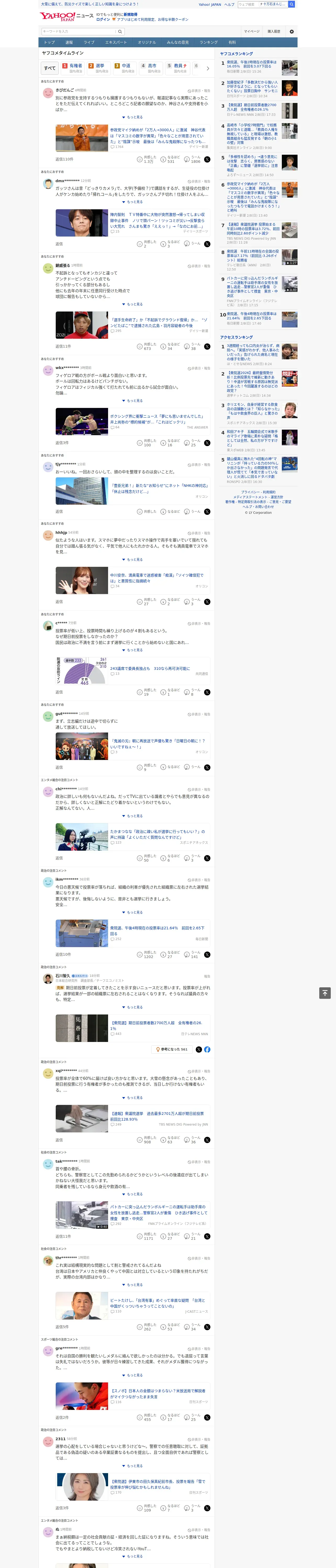Share tjy's comment on X

coord(207,511)
